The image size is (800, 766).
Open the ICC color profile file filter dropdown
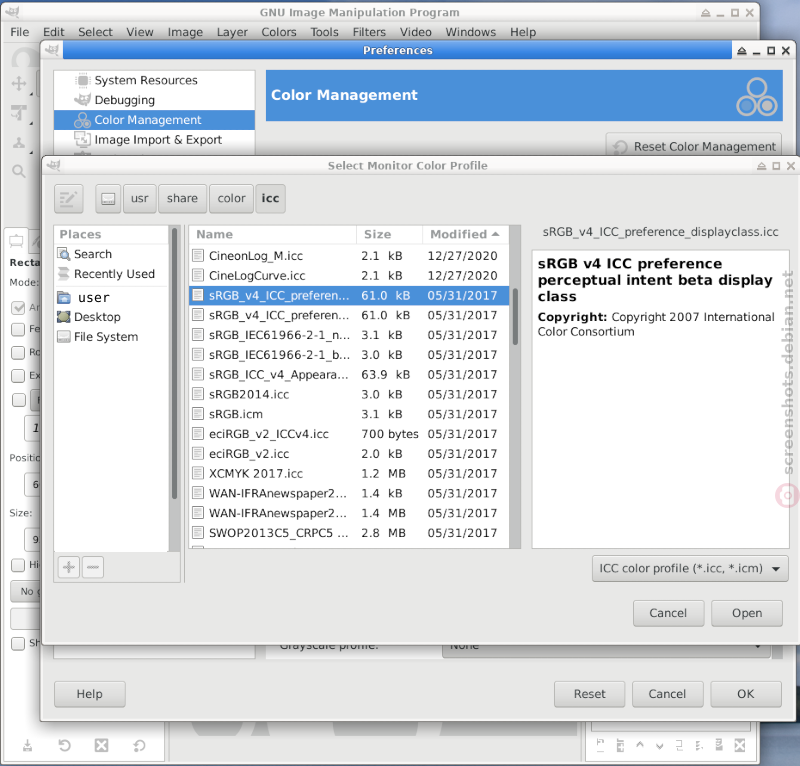[x=690, y=569]
